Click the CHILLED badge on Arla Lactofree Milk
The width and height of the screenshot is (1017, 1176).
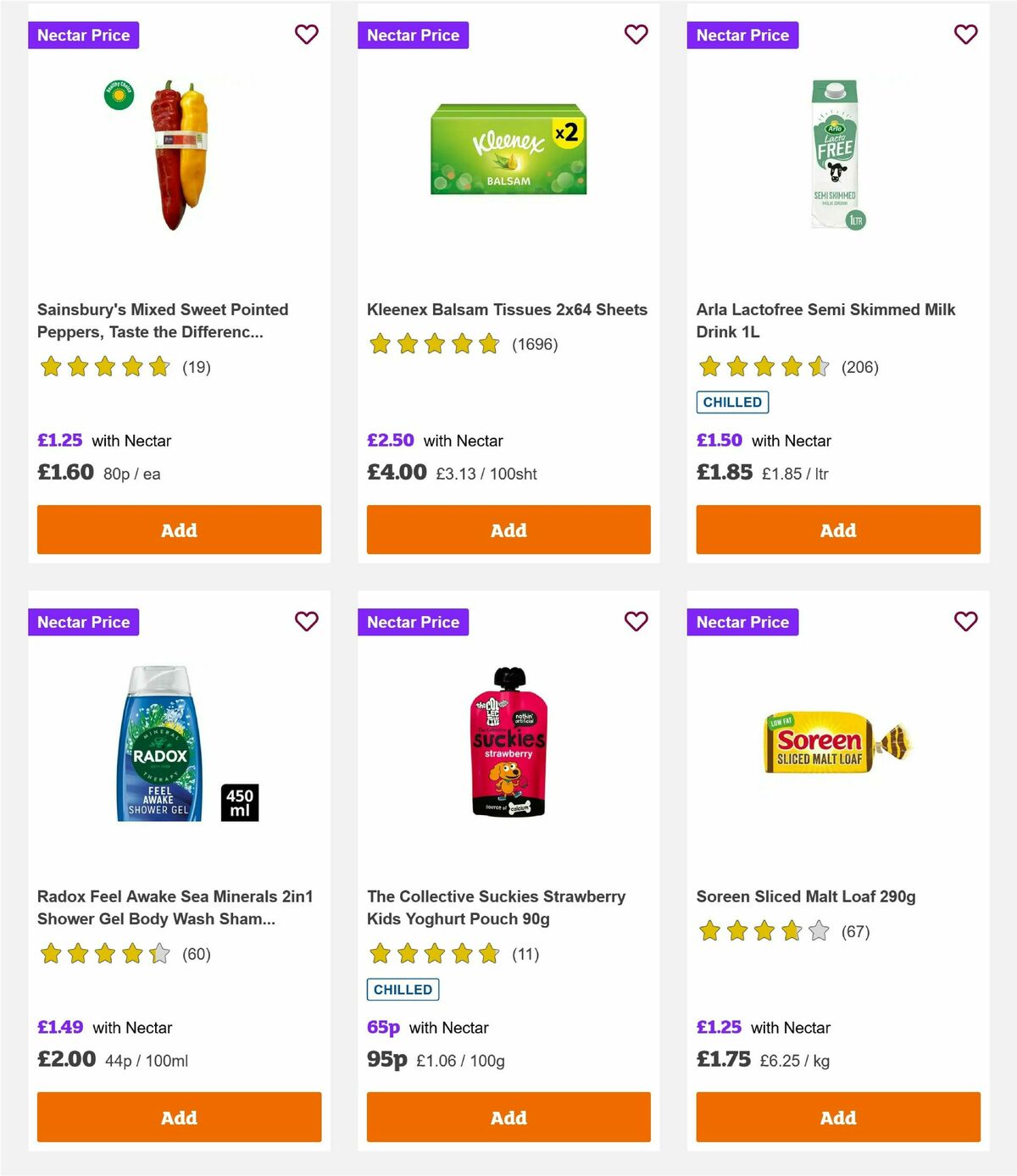tap(732, 402)
